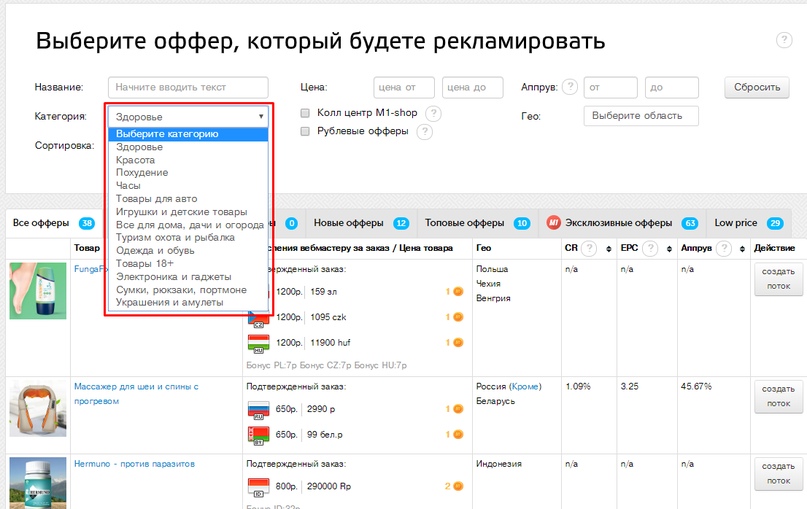807x509 pixels.
Task: Click Belarus flag in 99 бел.р row
Action: tap(258, 435)
